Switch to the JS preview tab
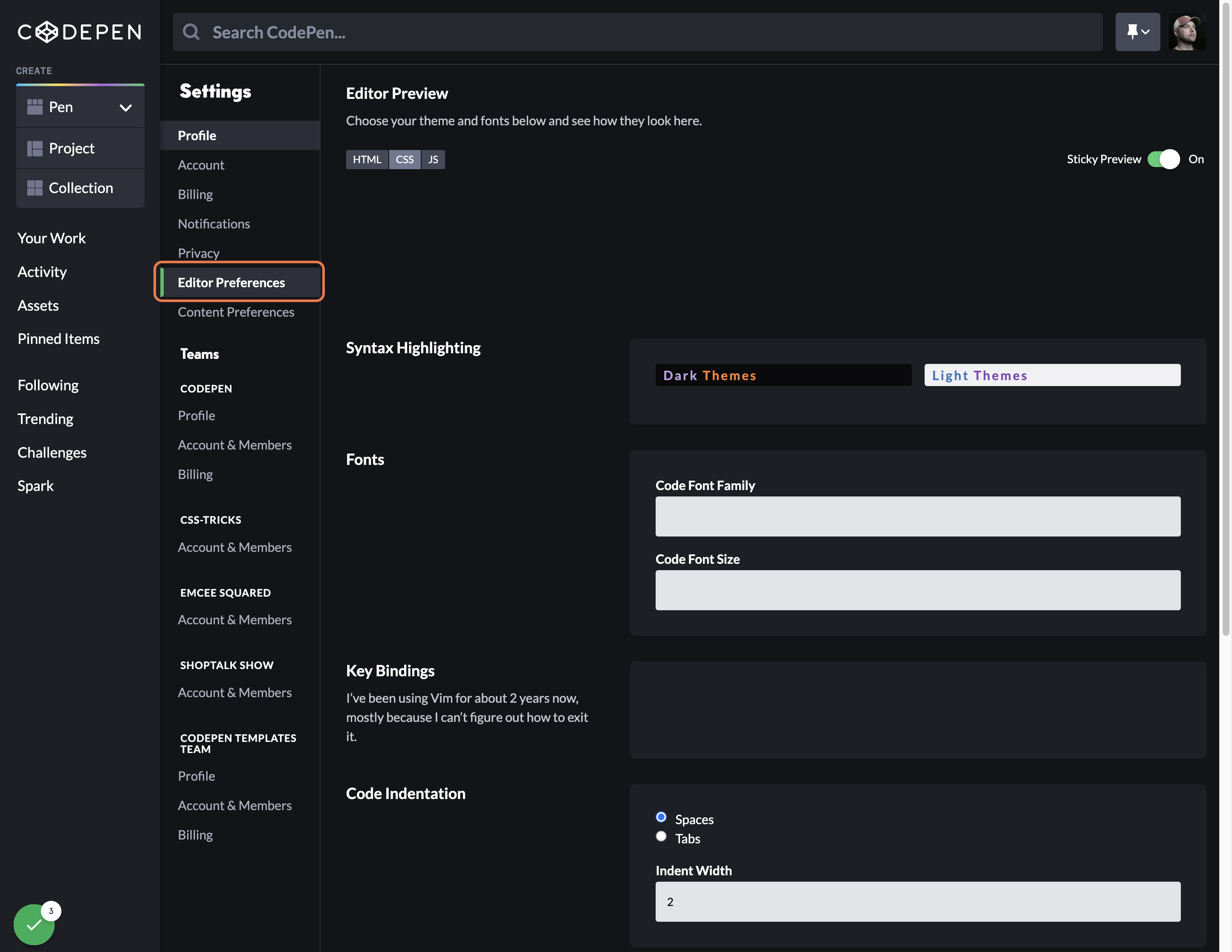Viewport: 1232px width, 952px height. (433, 160)
